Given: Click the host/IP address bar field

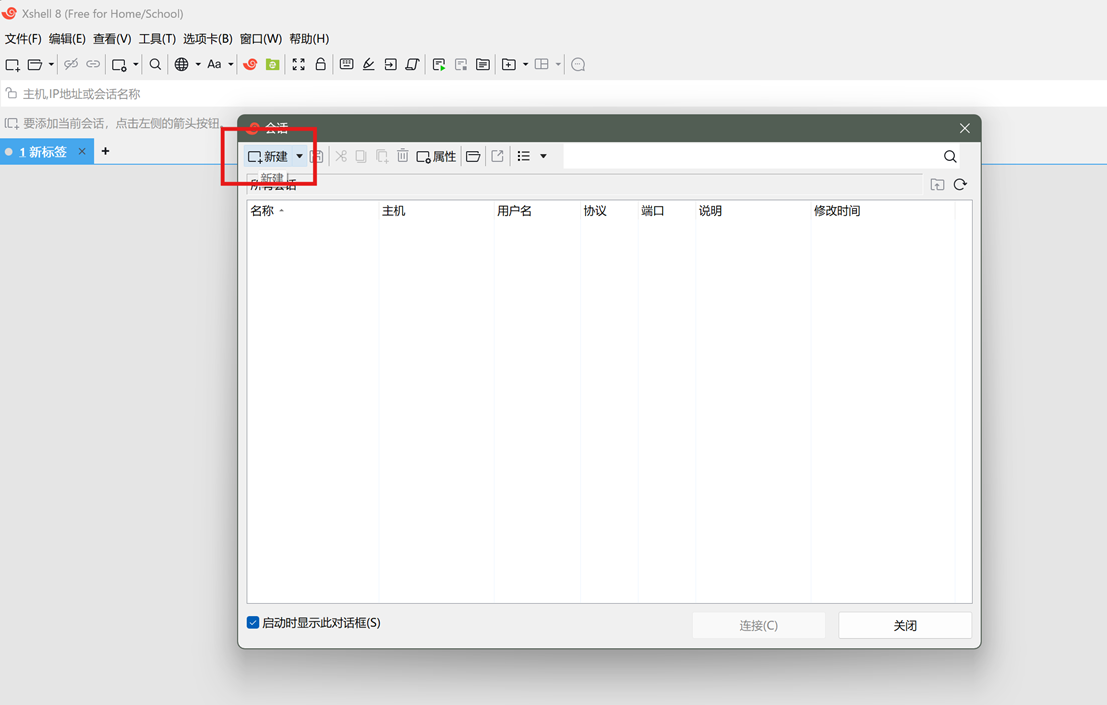Looking at the screenshot, I should (x=554, y=94).
